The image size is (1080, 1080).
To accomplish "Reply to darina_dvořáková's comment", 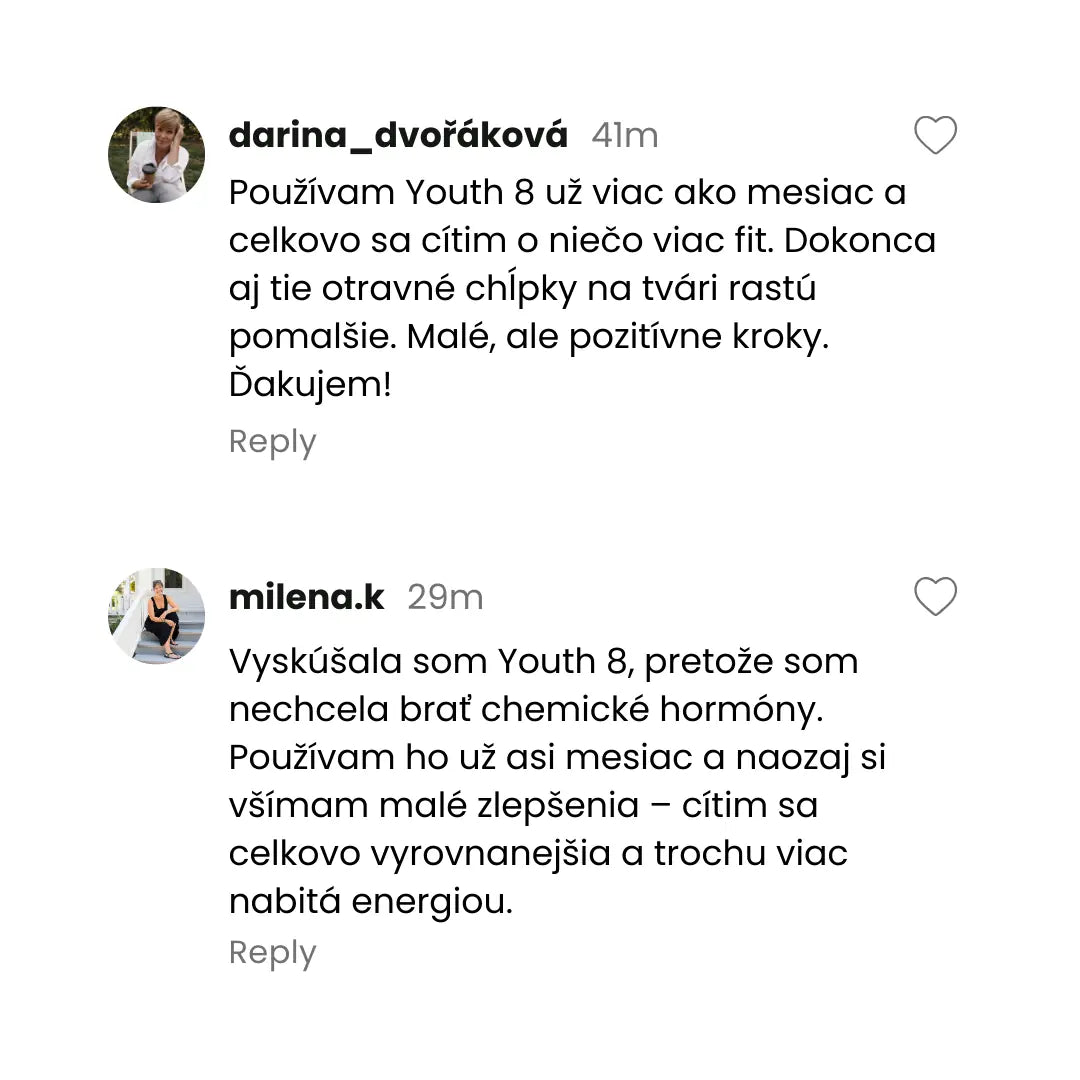I will click(272, 441).
